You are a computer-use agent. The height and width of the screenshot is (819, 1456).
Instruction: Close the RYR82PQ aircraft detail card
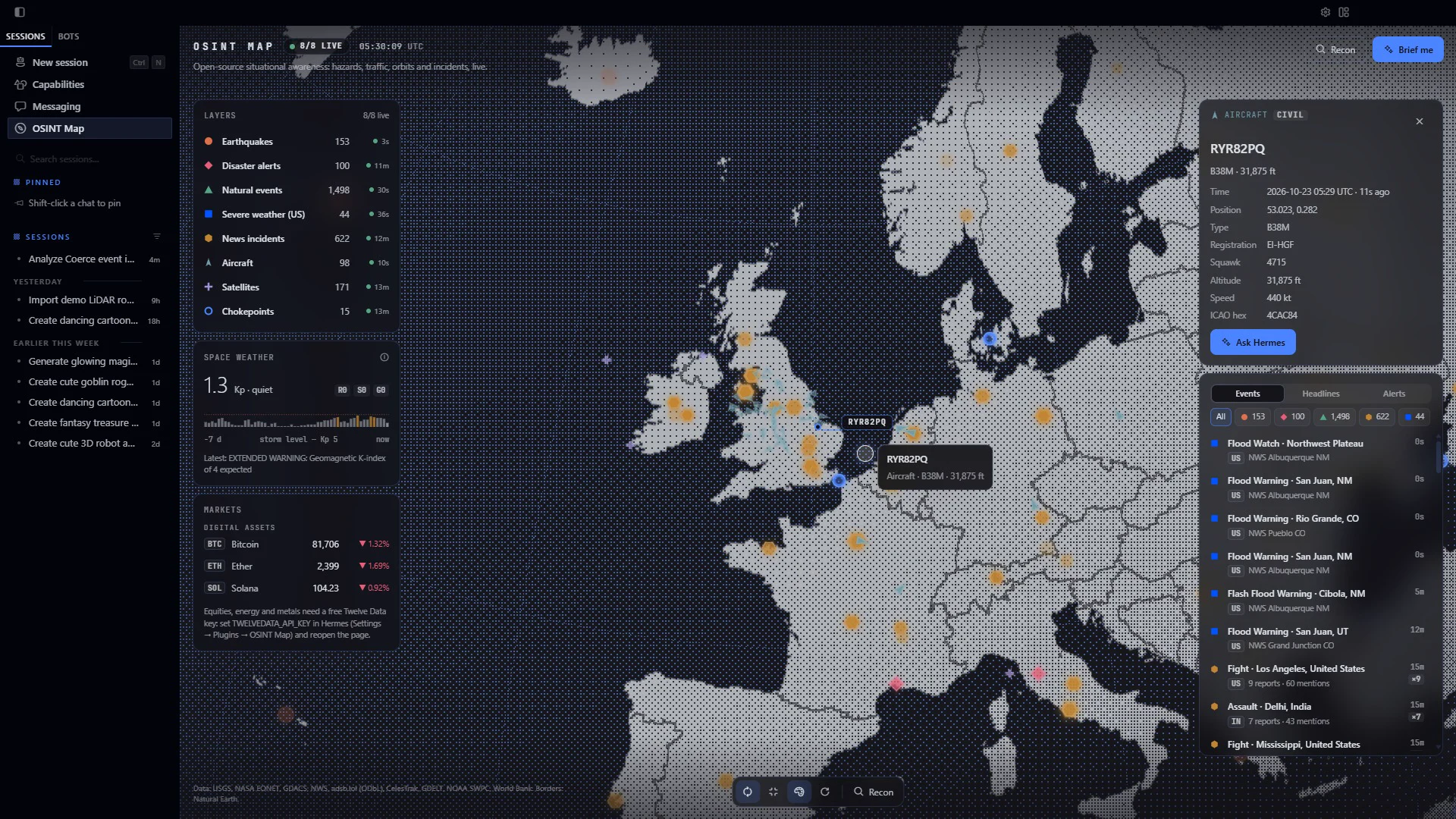(1420, 121)
